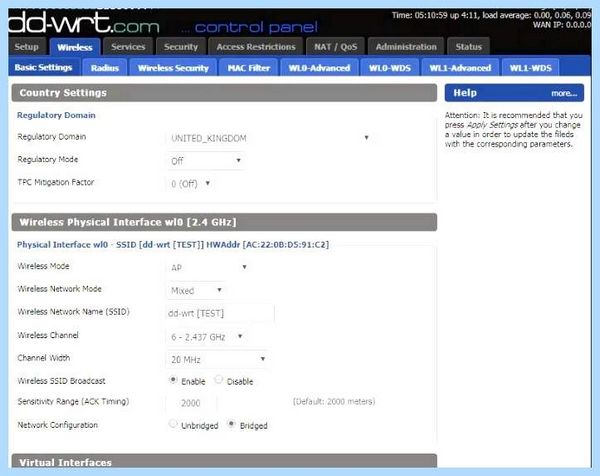Open Wireless Network Mode Mixed dropdown

[x=196, y=290]
